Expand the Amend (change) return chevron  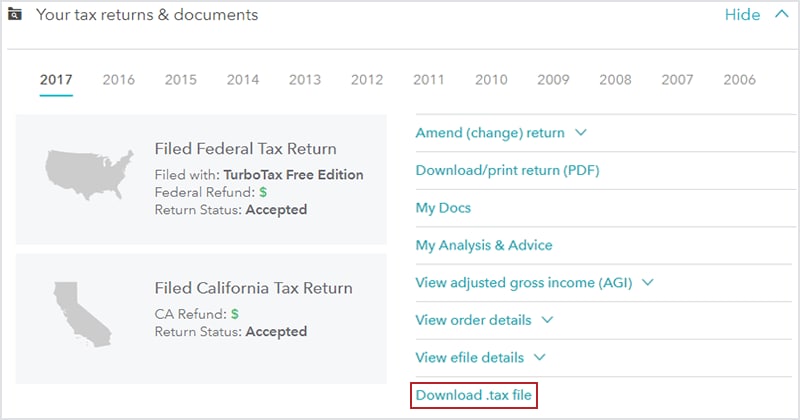[x=581, y=133]
